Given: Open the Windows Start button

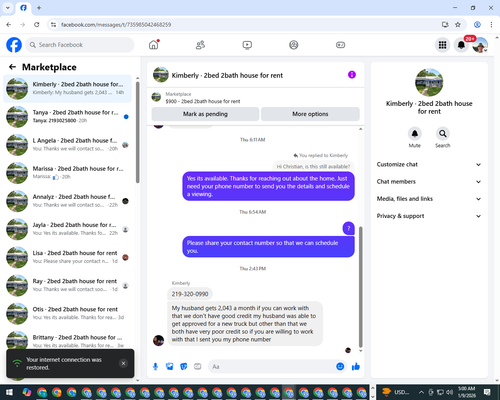Looking at the screenshot, I should point(9,392).
